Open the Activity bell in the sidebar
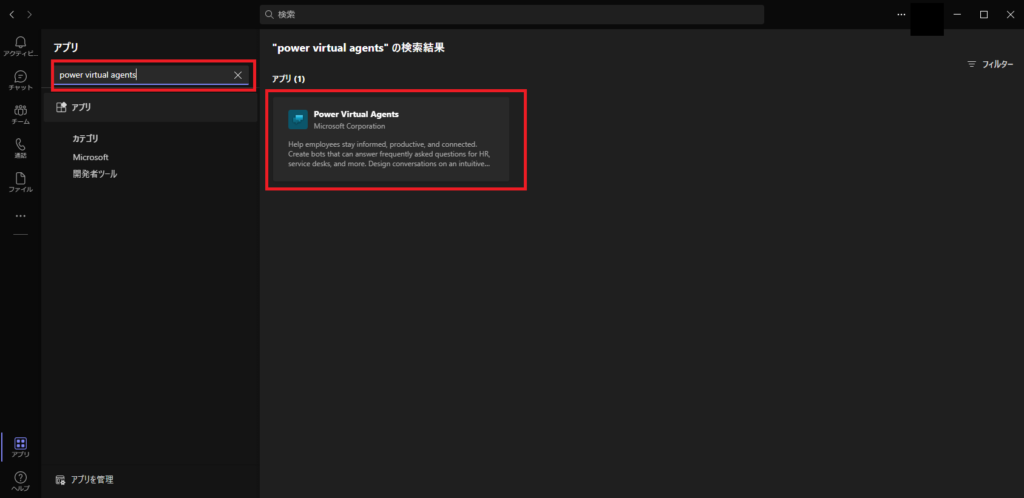Image resolution: width=1024 pixels, height=498 pixels. pyautogui.click(x=20, y=46)
